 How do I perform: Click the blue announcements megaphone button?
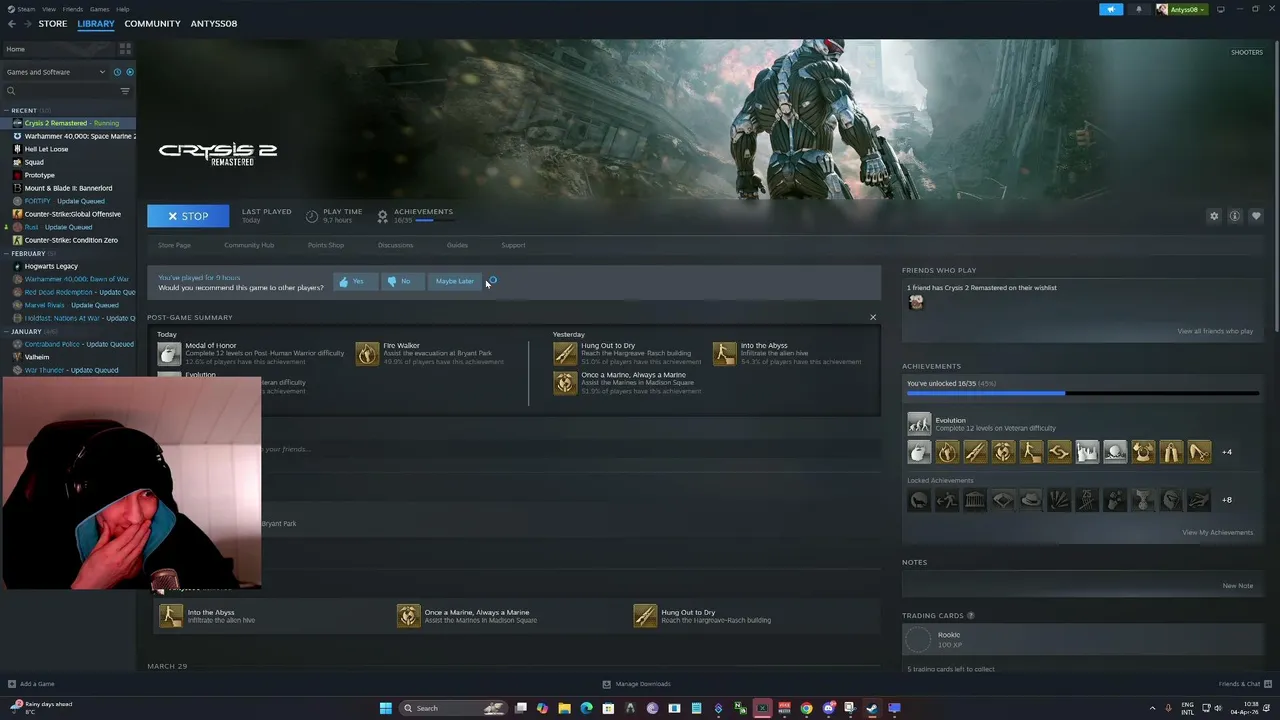pos(1111,9)
